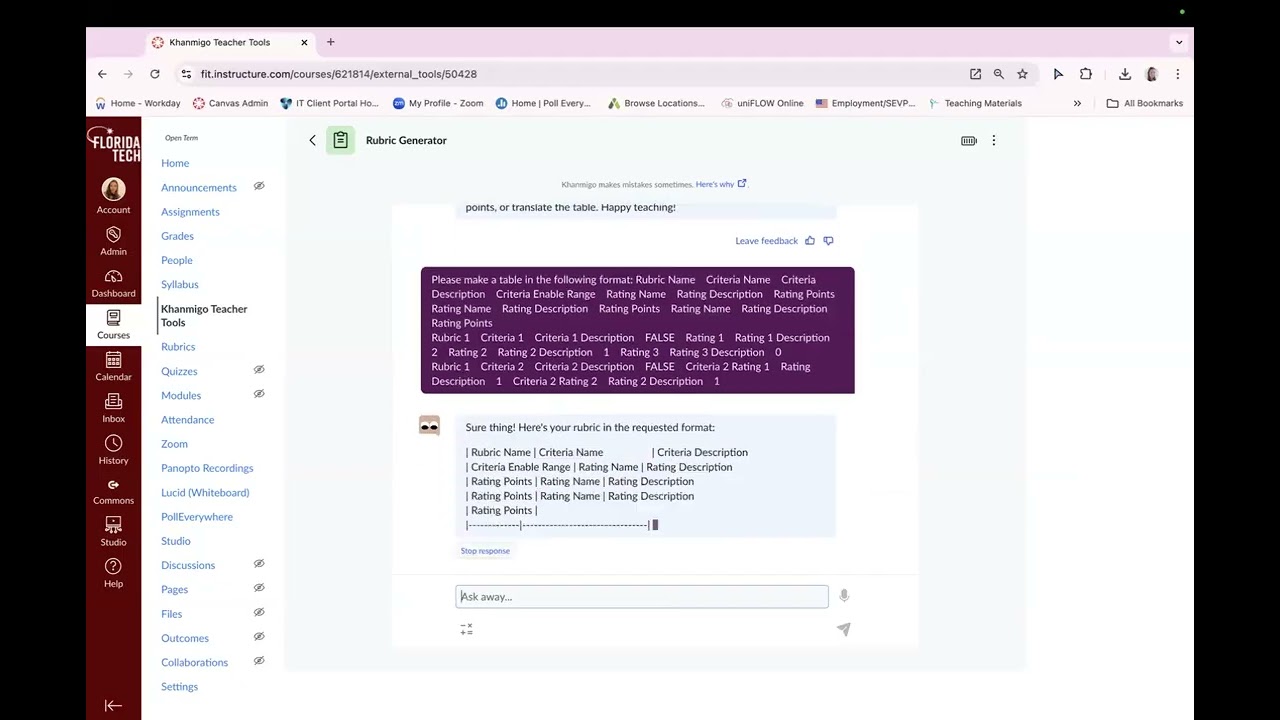The height and width of the screenshot is (720, 1280).
Task: Open the uniFLOW Online bookmark
Action: click(762, 103)
